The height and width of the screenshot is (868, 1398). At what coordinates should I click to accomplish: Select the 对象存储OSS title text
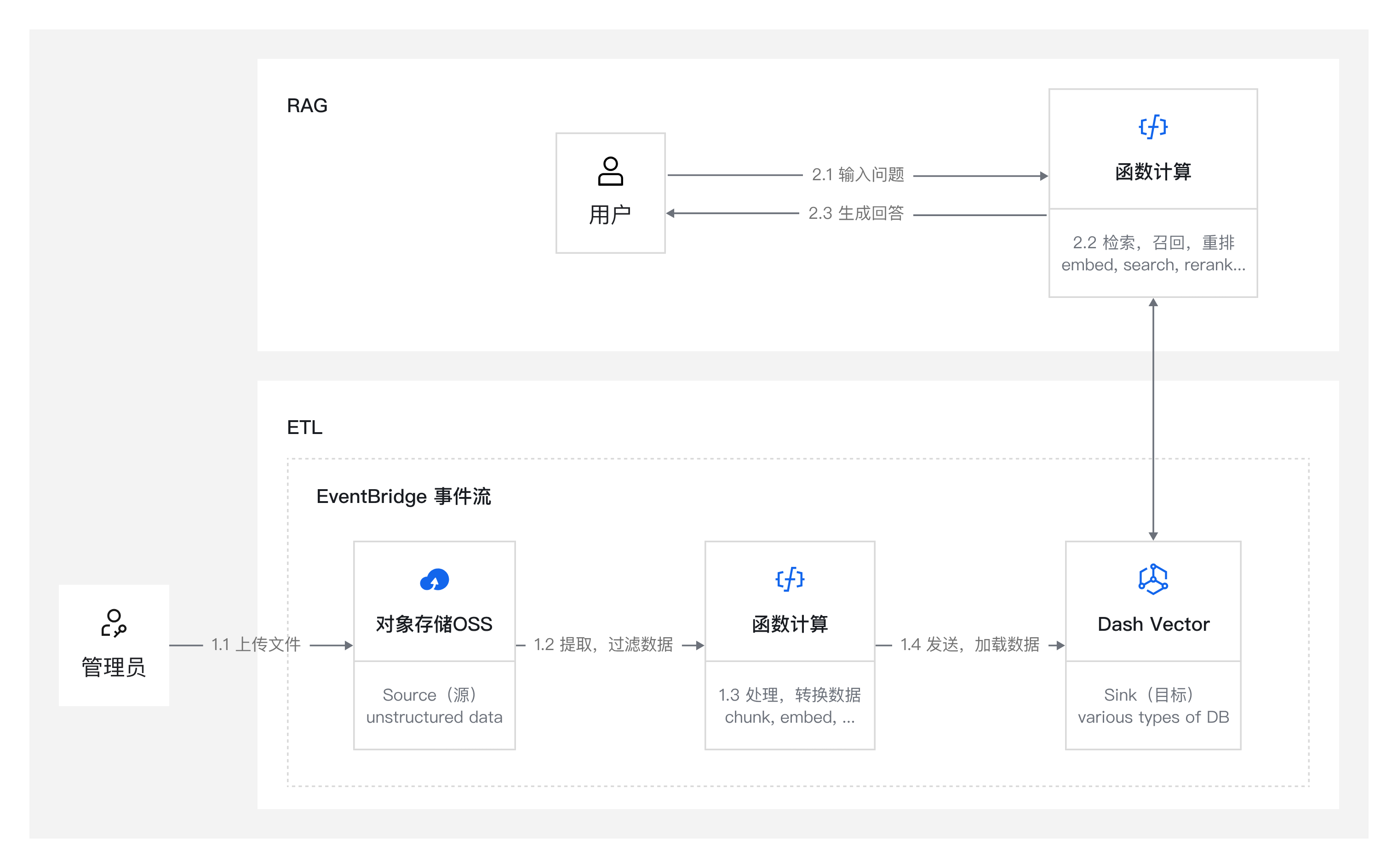pos(434,624)
